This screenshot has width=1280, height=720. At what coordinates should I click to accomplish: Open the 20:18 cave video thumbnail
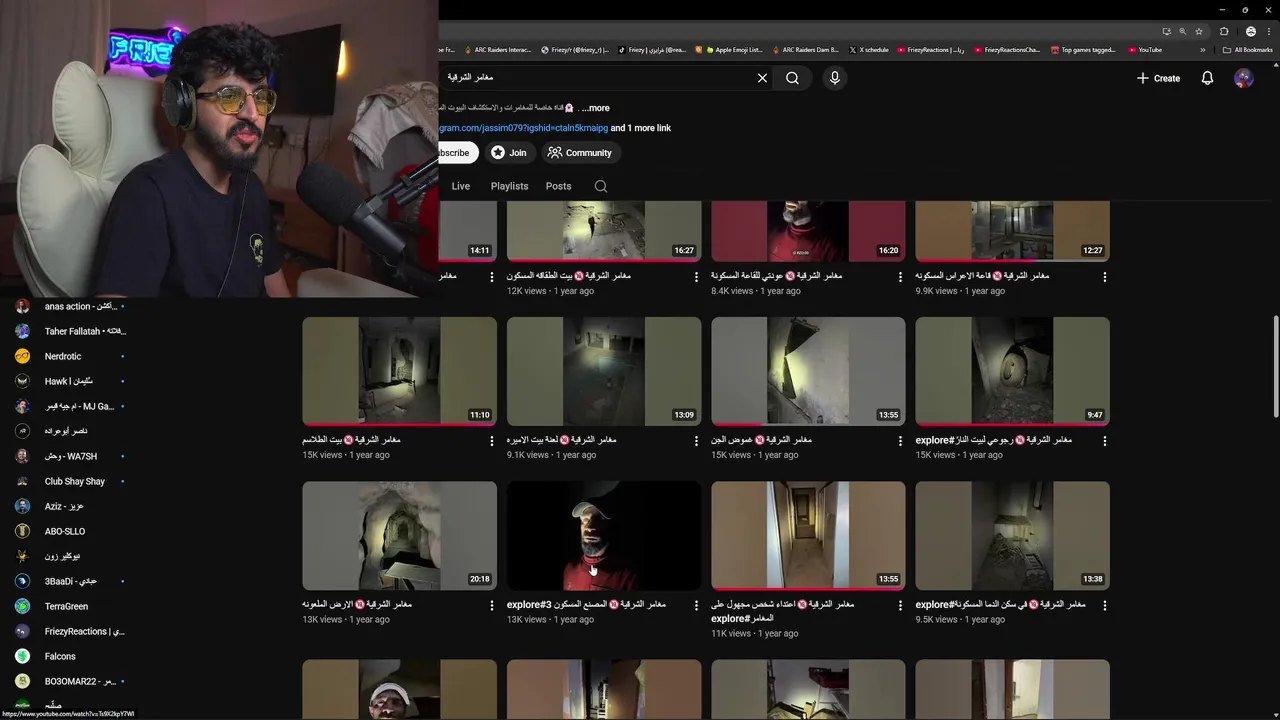(399, 535)
